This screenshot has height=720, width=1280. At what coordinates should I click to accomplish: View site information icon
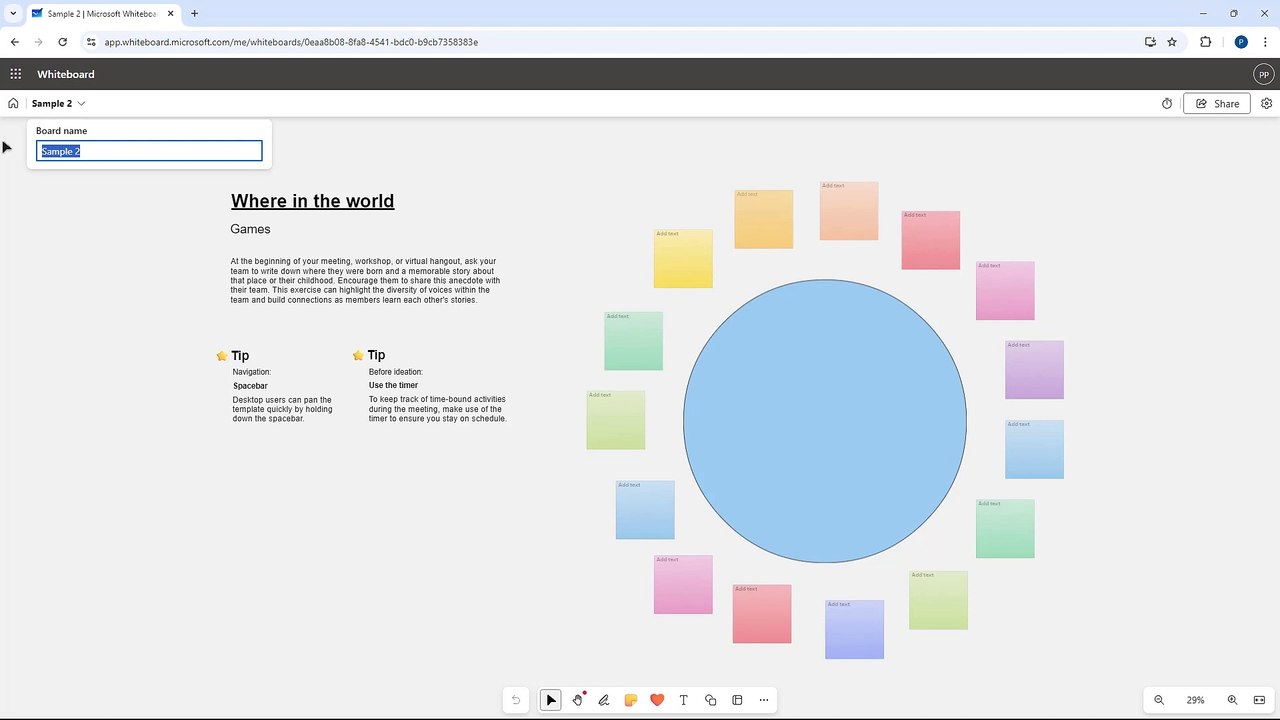click(91, 42)
